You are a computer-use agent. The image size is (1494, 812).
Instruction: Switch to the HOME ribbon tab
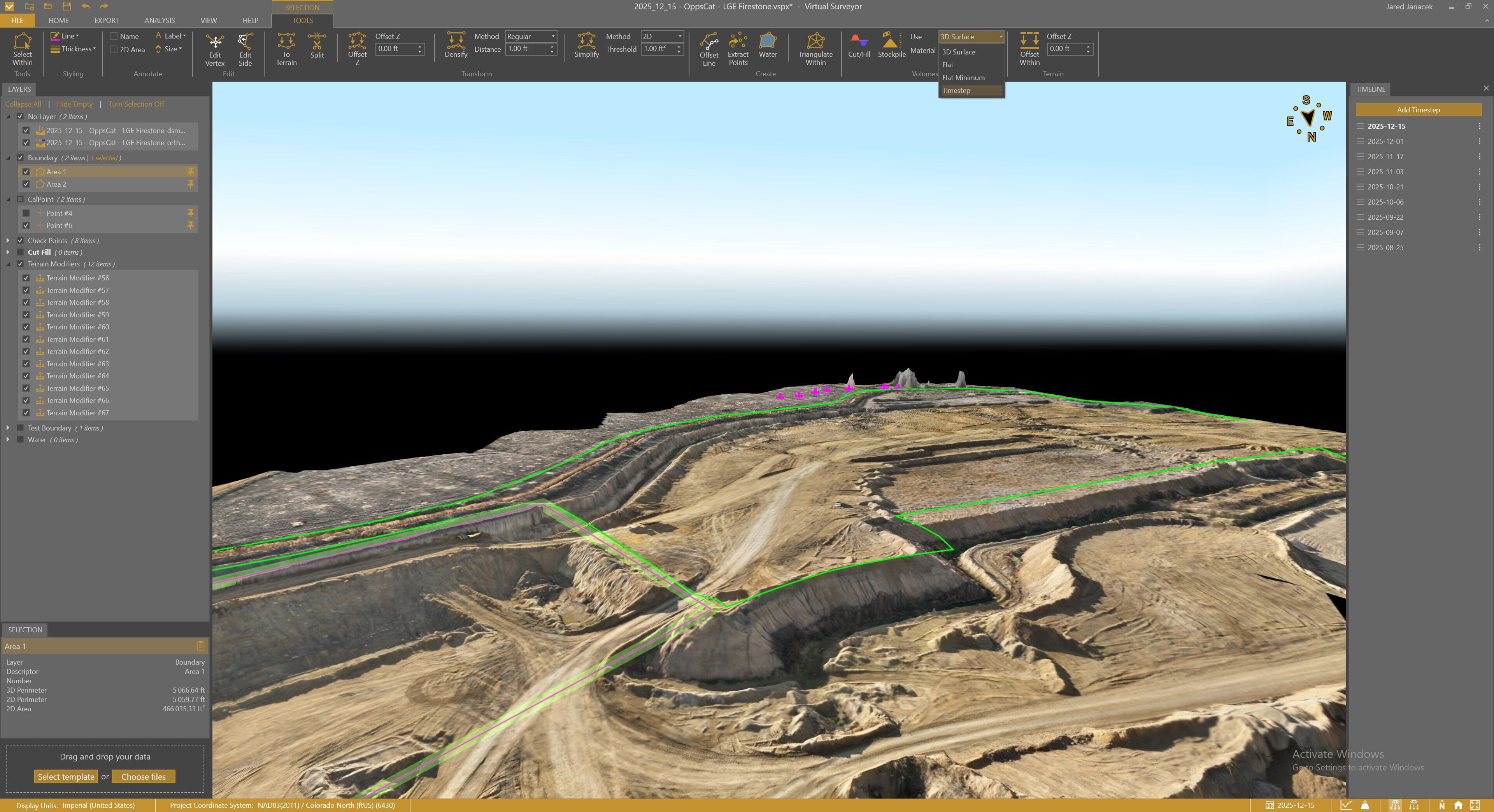[59, 20]
